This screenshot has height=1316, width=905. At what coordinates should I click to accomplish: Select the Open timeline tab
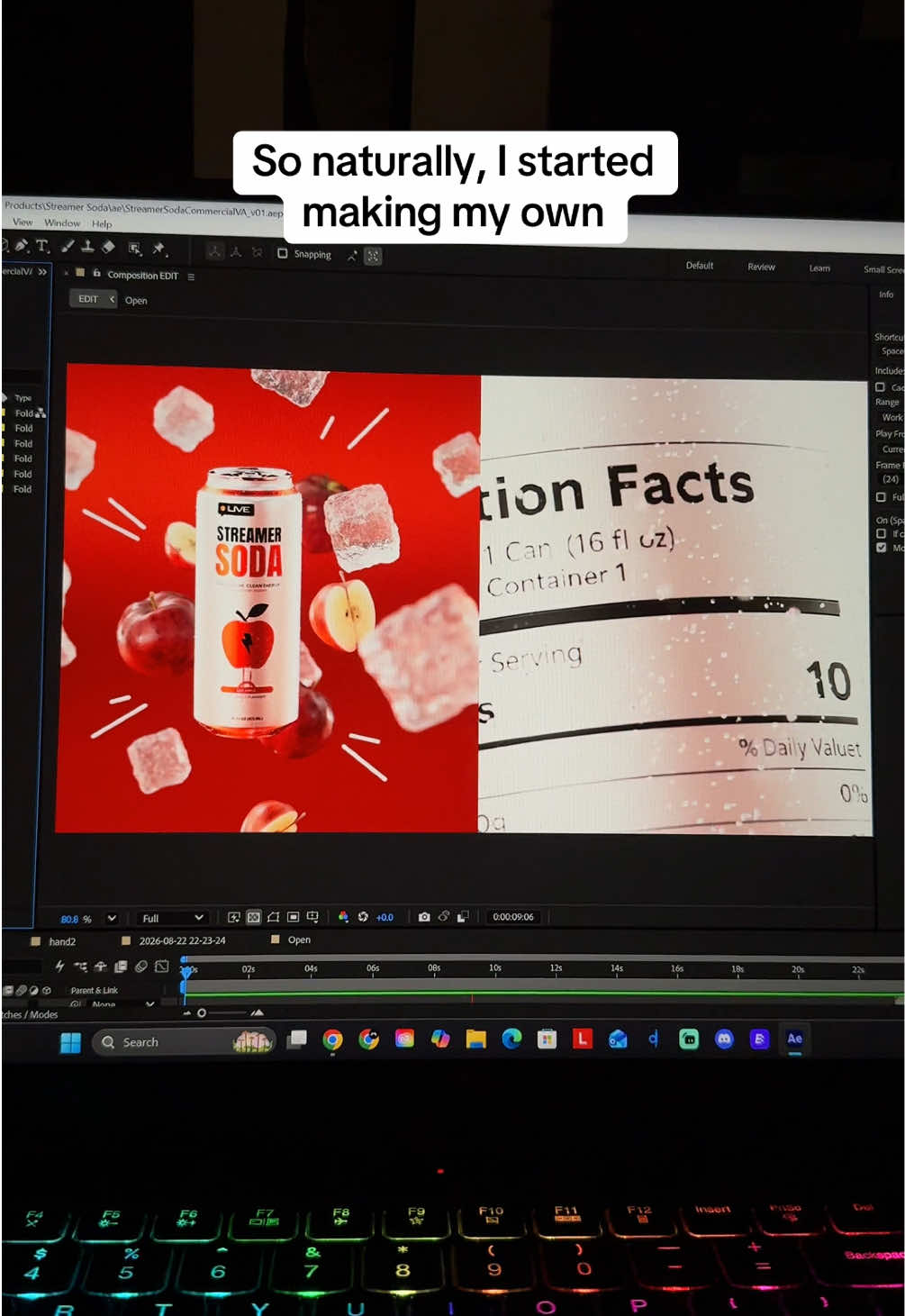tap(299, 939)
